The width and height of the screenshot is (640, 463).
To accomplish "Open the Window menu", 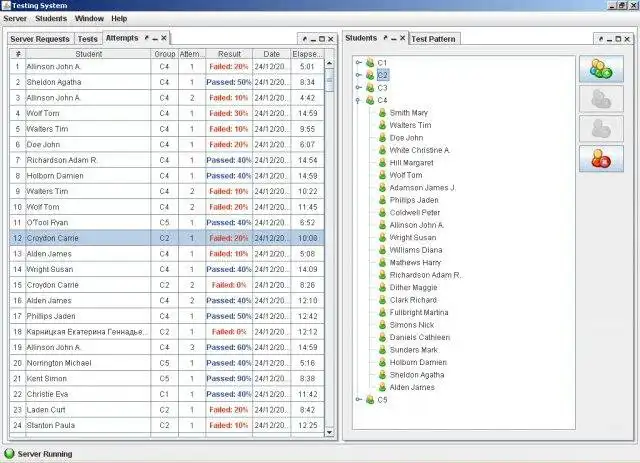I will pyautogui.click(x=89, y=19).
